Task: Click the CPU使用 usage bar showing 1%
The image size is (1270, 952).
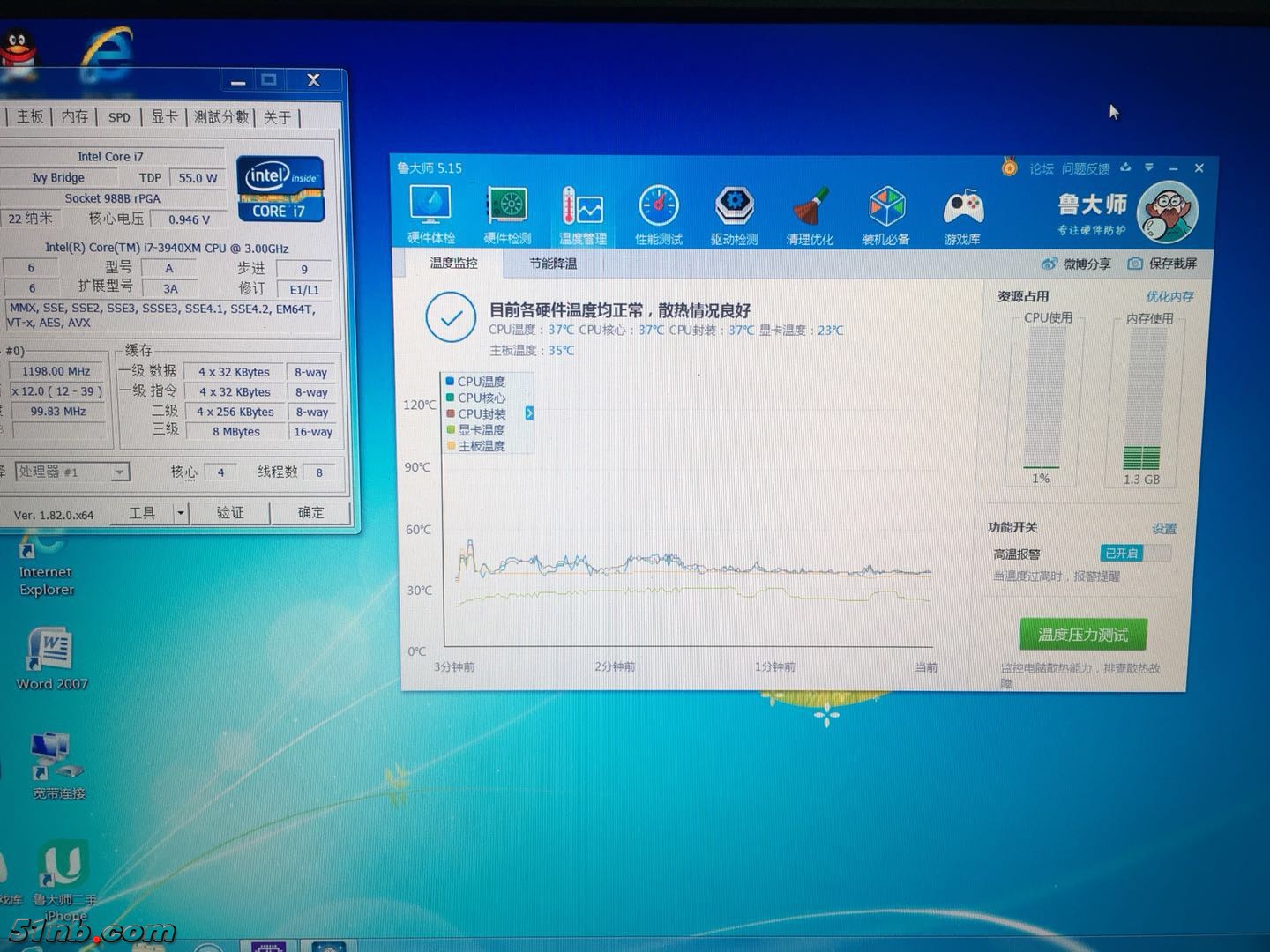Action: click(x=1041, y=398)
